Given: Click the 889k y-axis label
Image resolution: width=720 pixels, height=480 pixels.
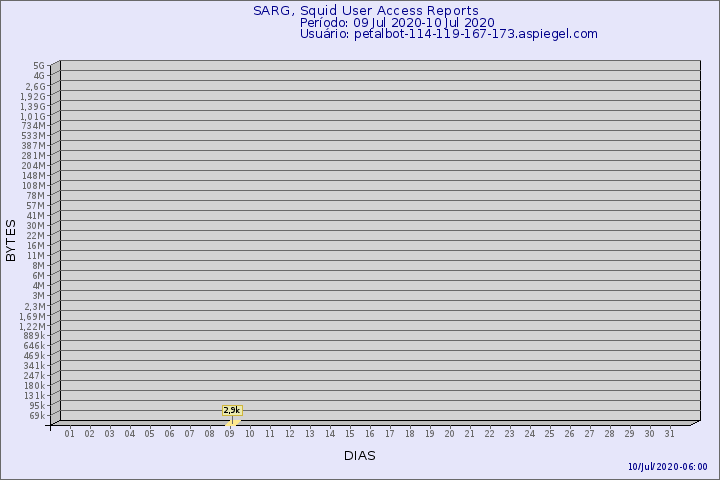Looking at the screenshot, I should pyautogui.click(x=34, y=335).
